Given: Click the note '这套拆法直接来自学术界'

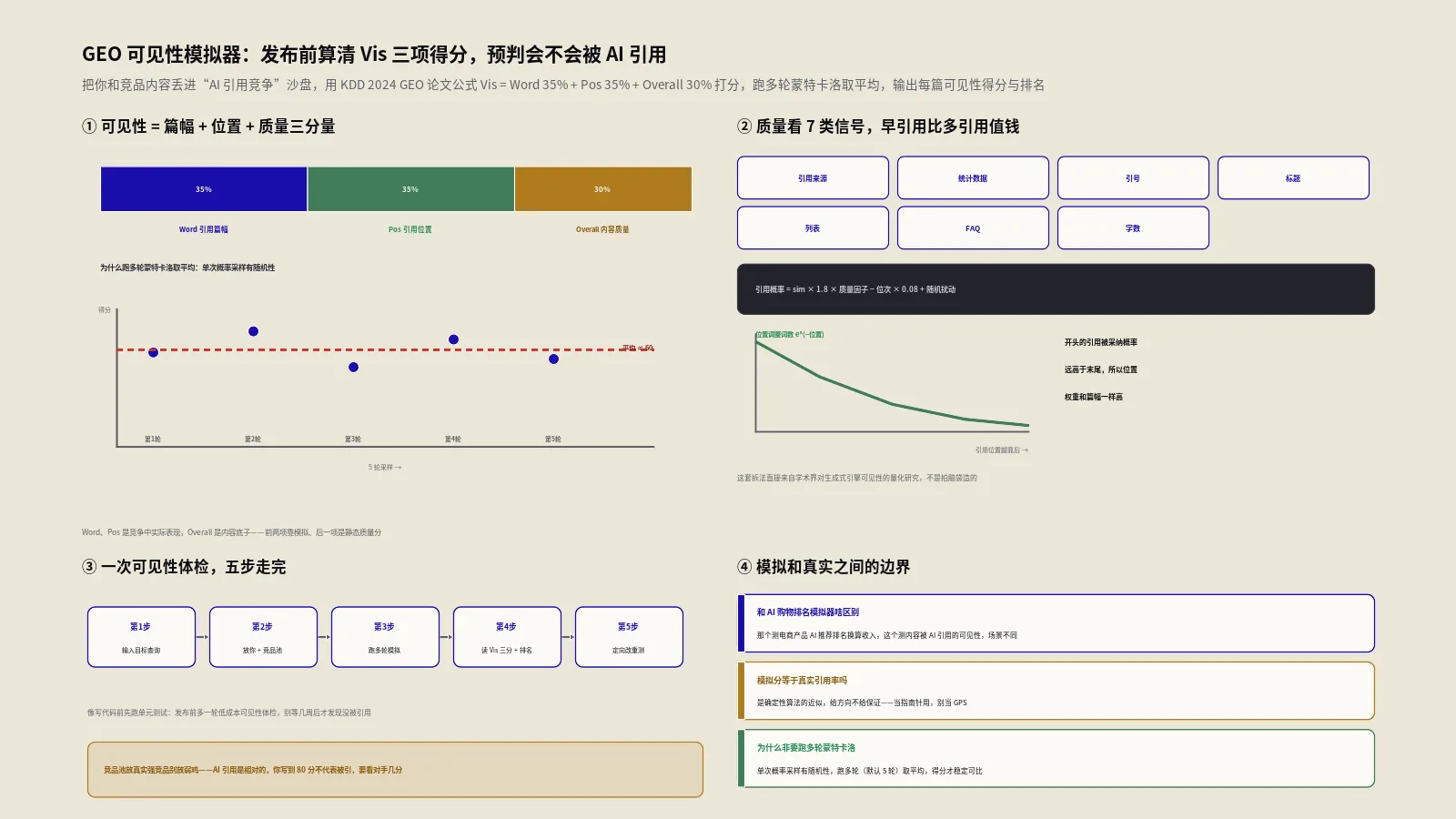Looking at the screenshot, I should [857, 478].
